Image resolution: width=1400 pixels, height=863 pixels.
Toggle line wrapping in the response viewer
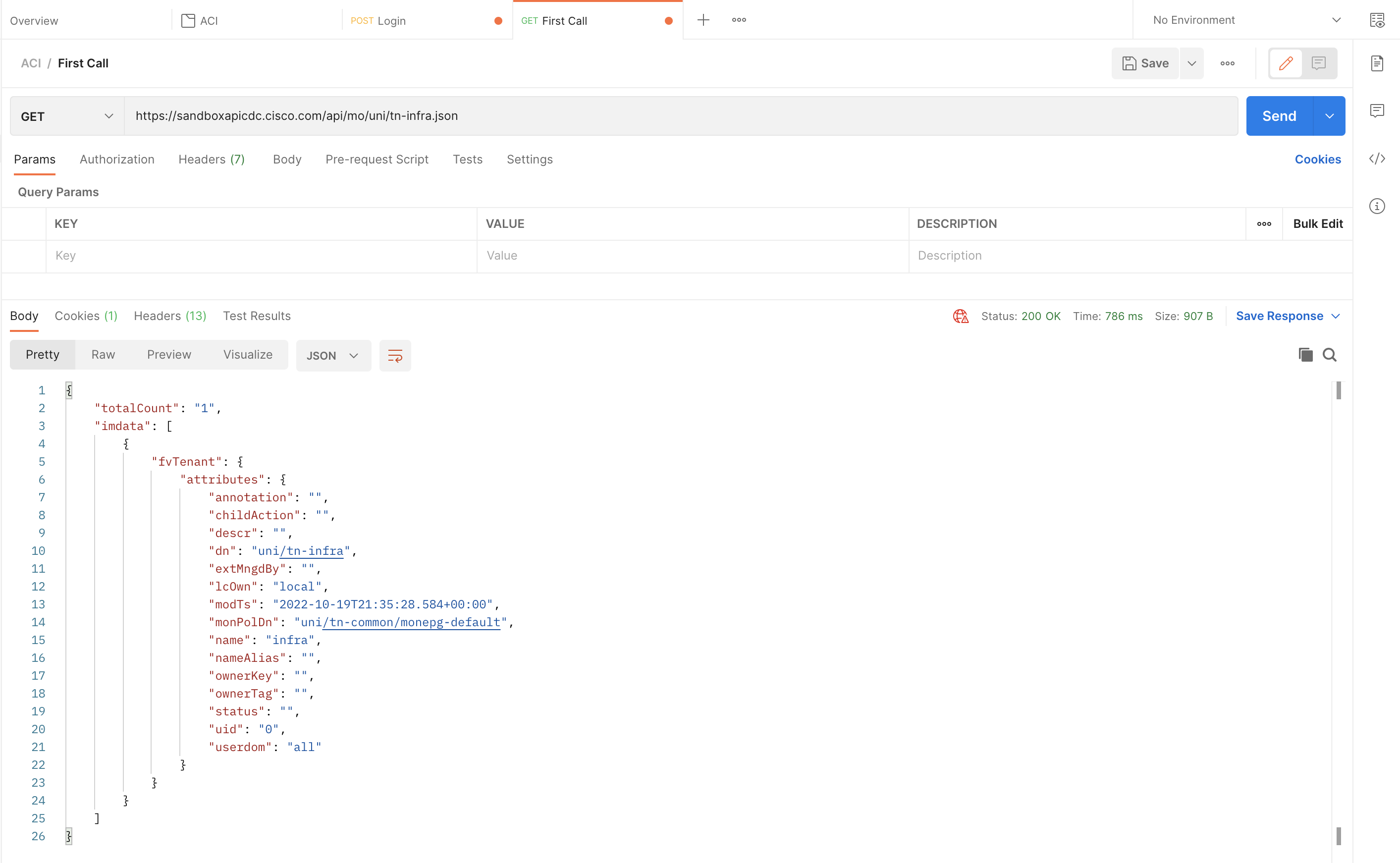(x=395, y=355)
